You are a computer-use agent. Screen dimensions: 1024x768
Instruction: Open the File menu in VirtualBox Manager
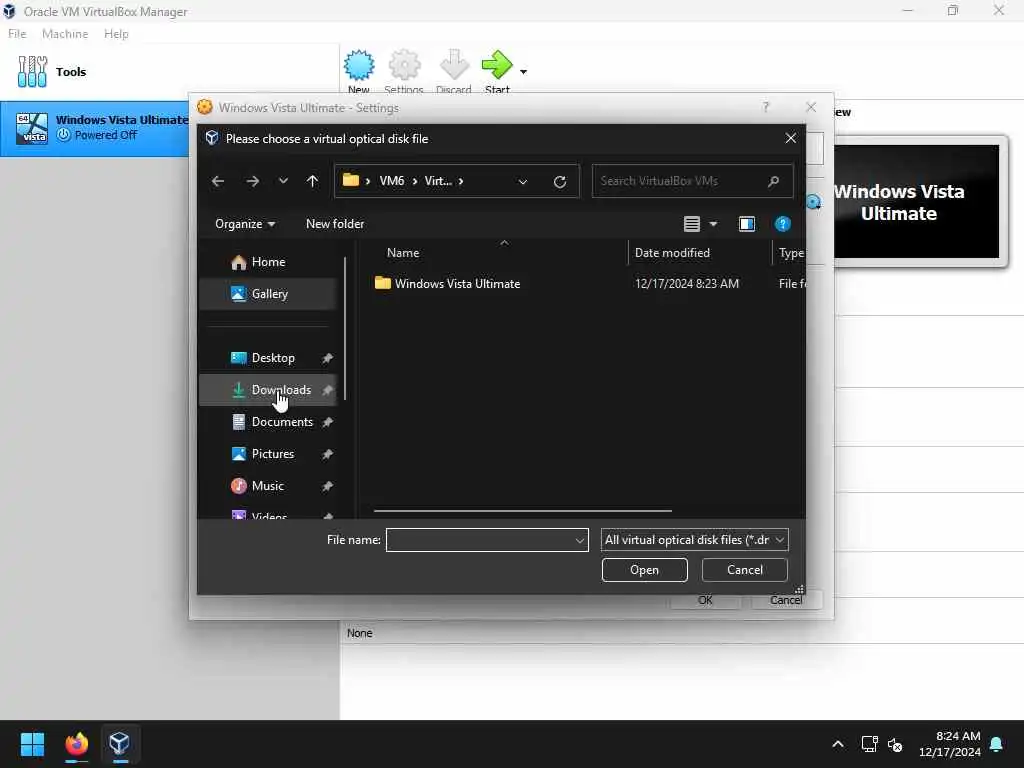point(17,34)
